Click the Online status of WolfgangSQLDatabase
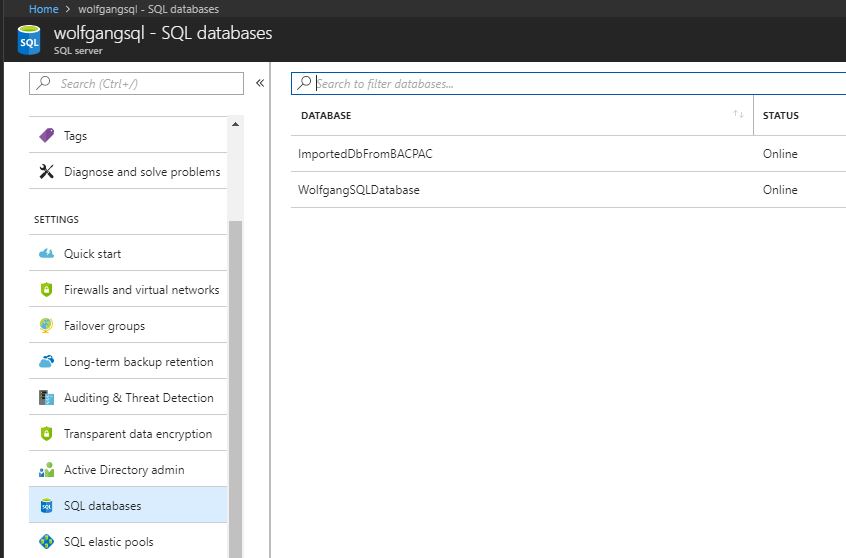This screenshot has width=846, height=558. [x=780, y=190]
